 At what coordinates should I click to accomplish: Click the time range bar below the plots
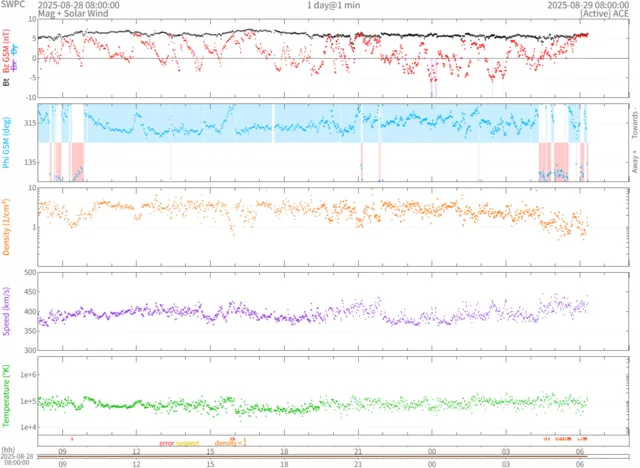(x=320, y=456)
